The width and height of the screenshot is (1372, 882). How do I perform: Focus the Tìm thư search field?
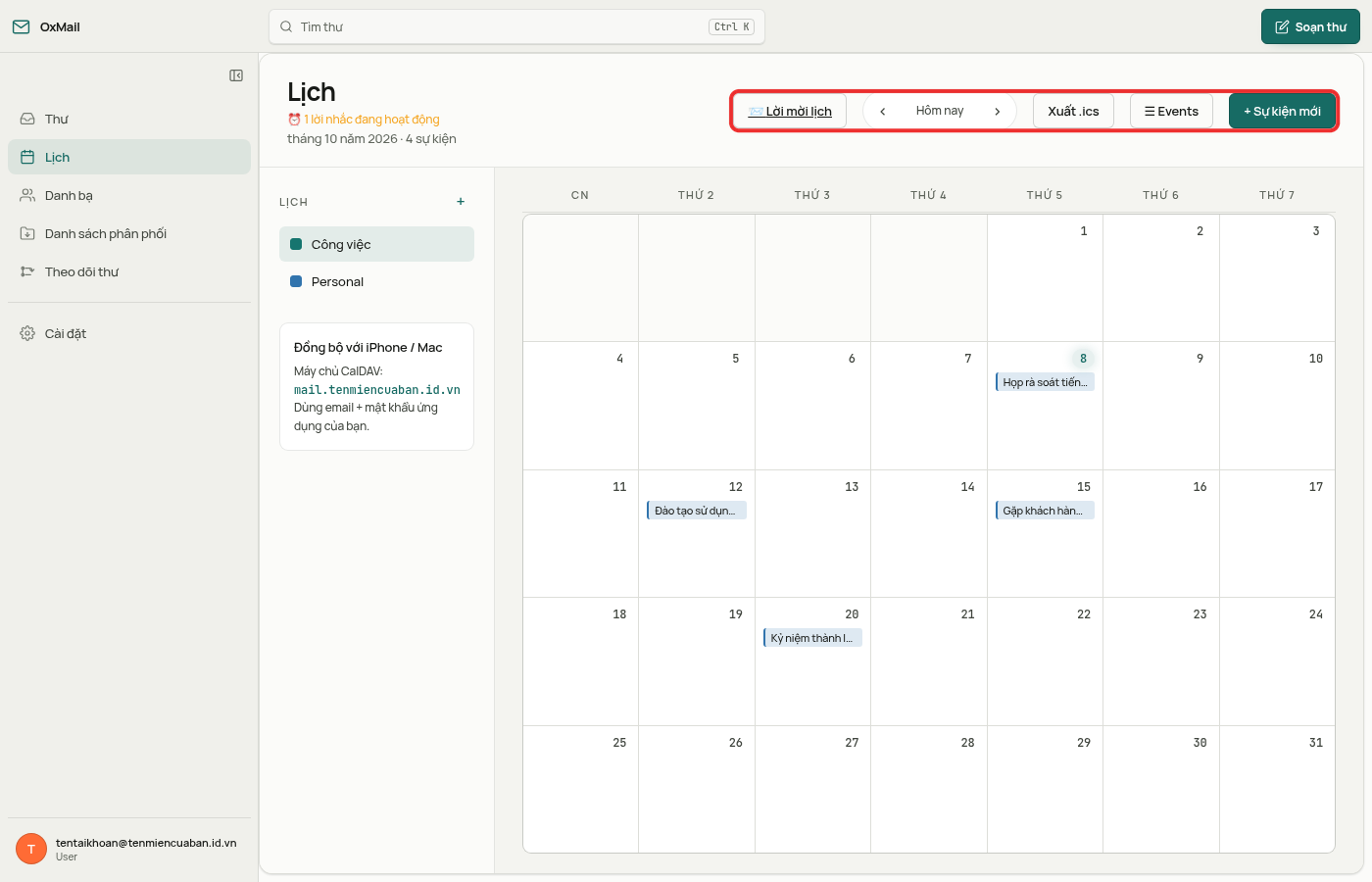click(516, 26)
